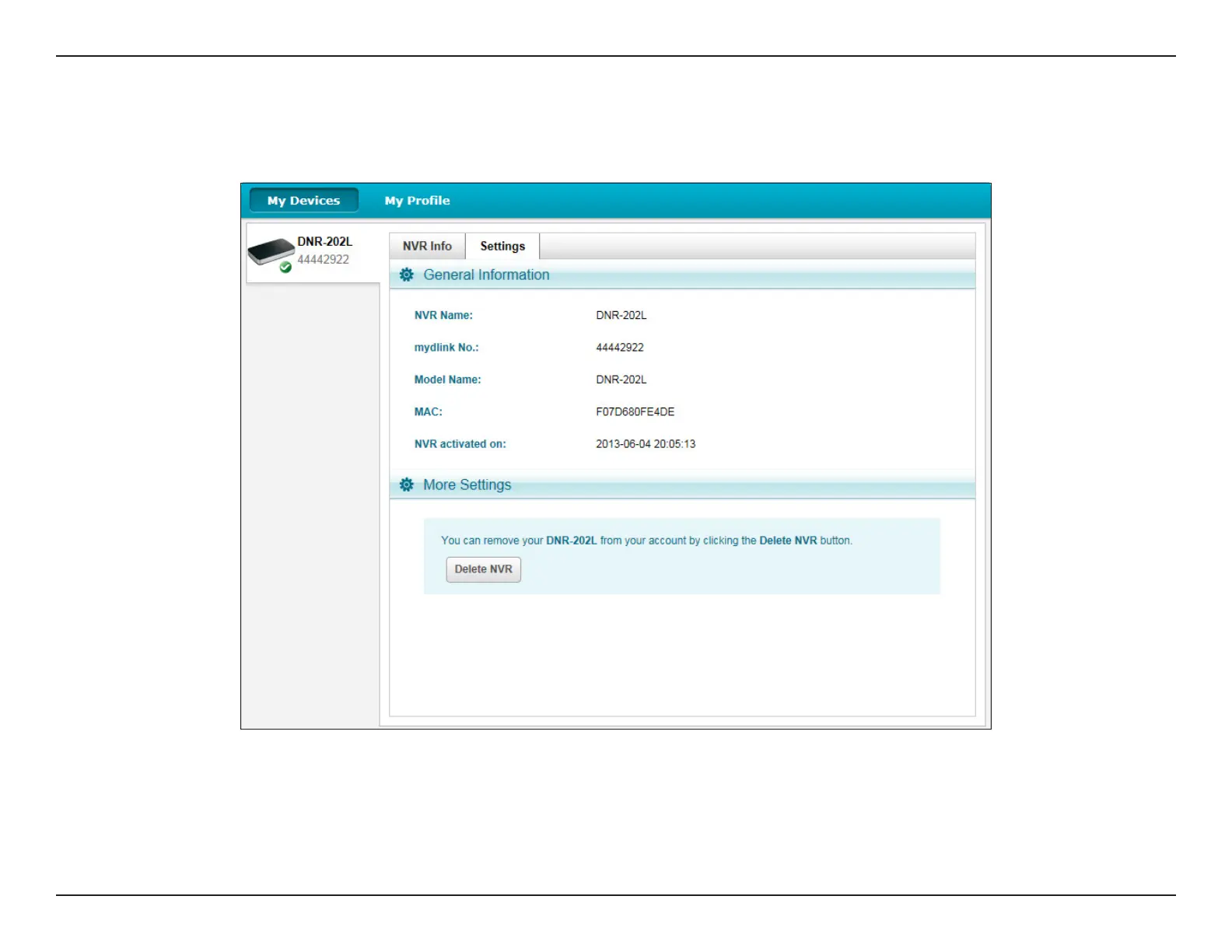The width and height of the screenshot is (1232, 952).
Task: Click the removal instruction sentence text
Action: coord(646,541)
